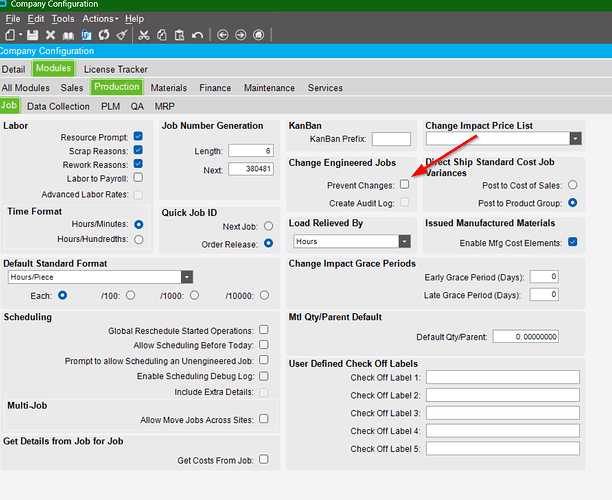
Task: Open the Actions dropdown menu
Action: (100, 19)
